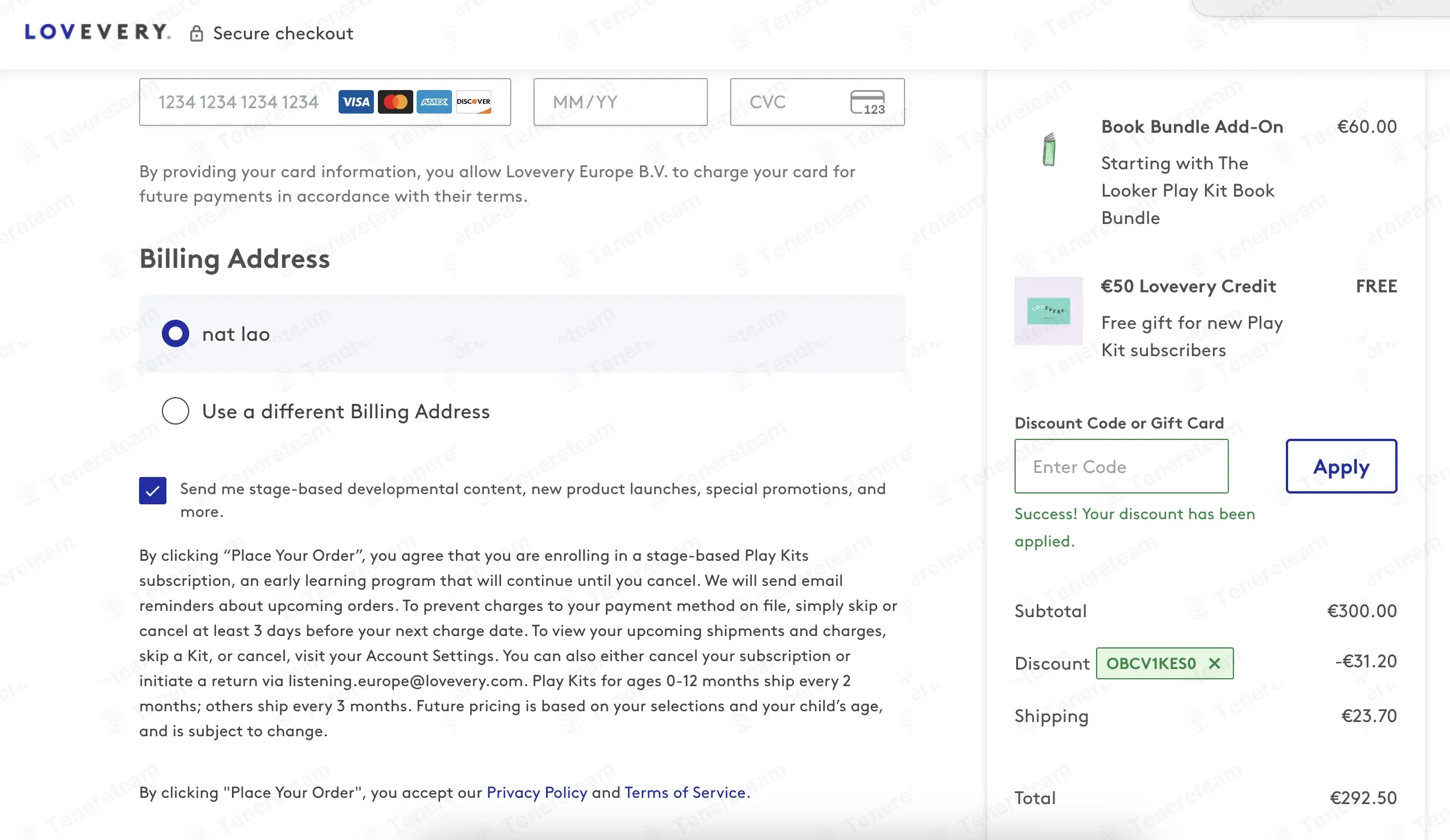Screen dimensions: 1450x840
Task: Click the Lovevery Europe B.V. card consent text
Action: tap(497, 184)
